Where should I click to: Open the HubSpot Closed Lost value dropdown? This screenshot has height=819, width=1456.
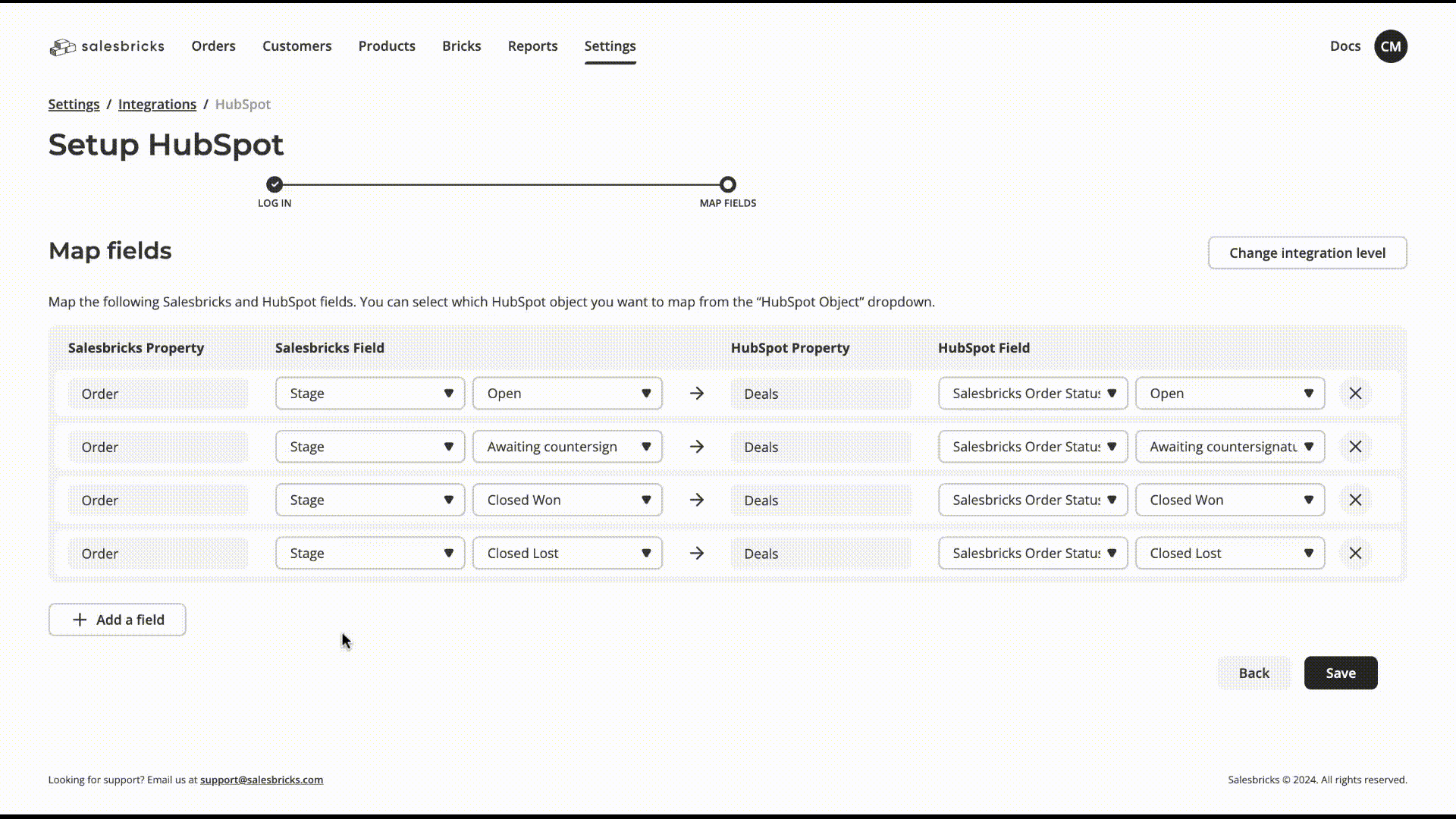coord(1229,554)
